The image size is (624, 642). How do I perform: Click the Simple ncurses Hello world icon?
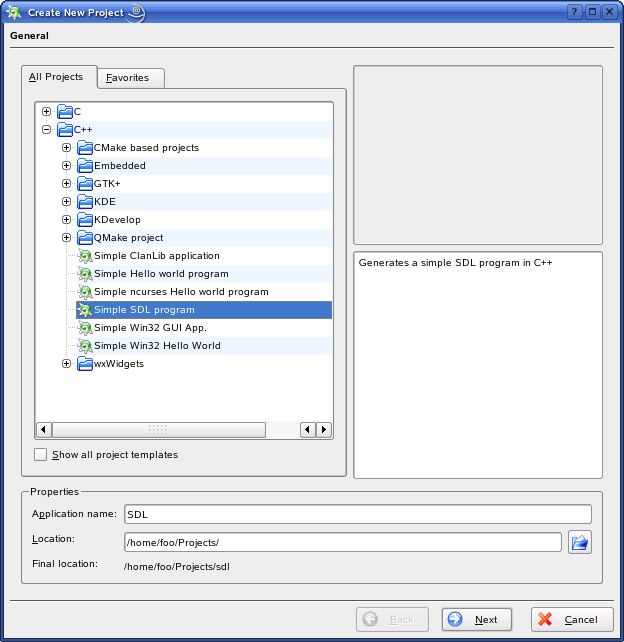coord(85,292)
